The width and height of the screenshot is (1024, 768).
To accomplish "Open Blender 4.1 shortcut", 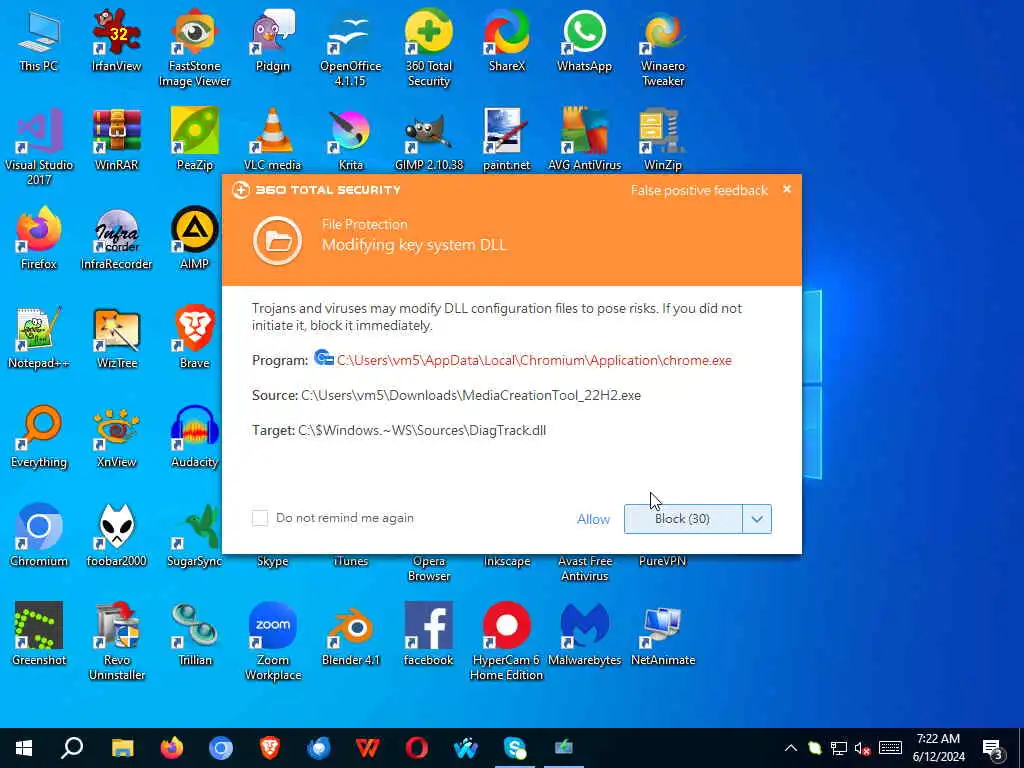I will [351, 635].
